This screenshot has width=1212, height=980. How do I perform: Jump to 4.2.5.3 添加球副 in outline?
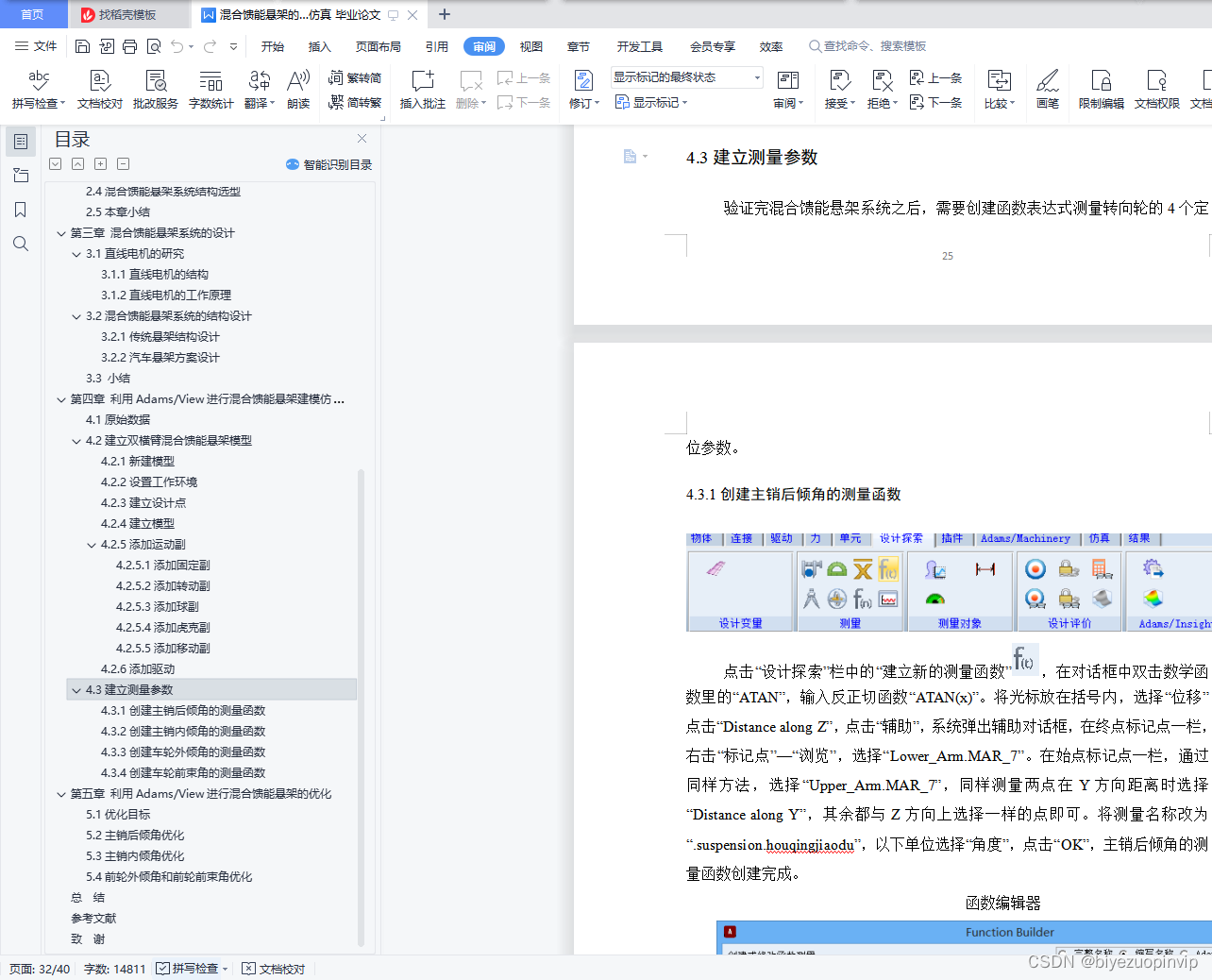click(158, 607)
